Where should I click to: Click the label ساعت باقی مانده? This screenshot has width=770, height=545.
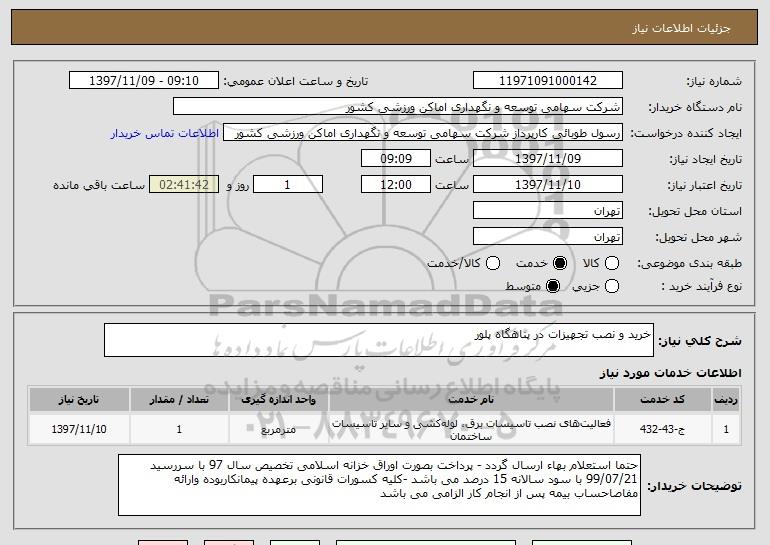[99, 185]
